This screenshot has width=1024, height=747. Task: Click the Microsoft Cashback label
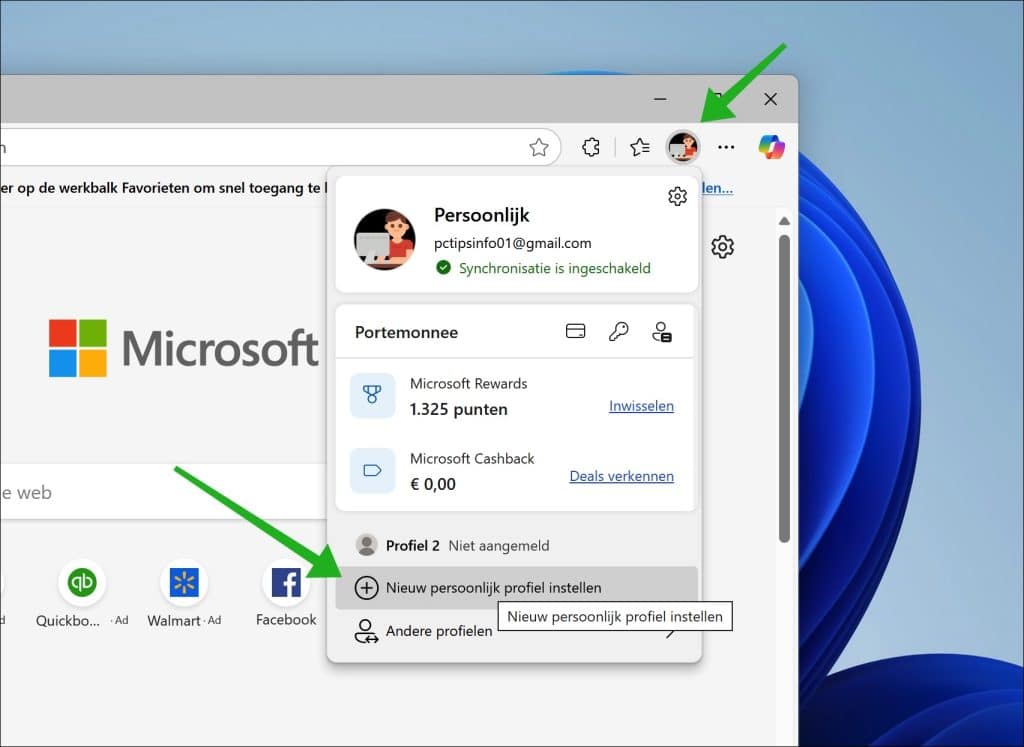(x=472, y=458)
